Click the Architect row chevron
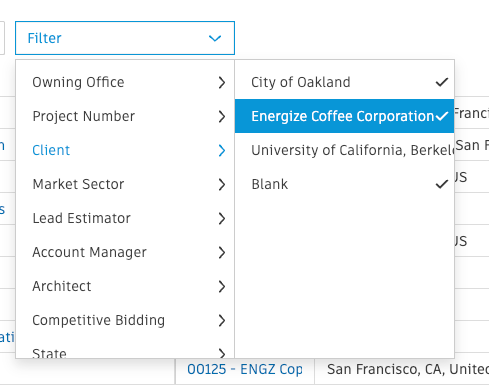The height and width of the screenshot is (385, 489). pyautogui.click(x=222, y=286)
